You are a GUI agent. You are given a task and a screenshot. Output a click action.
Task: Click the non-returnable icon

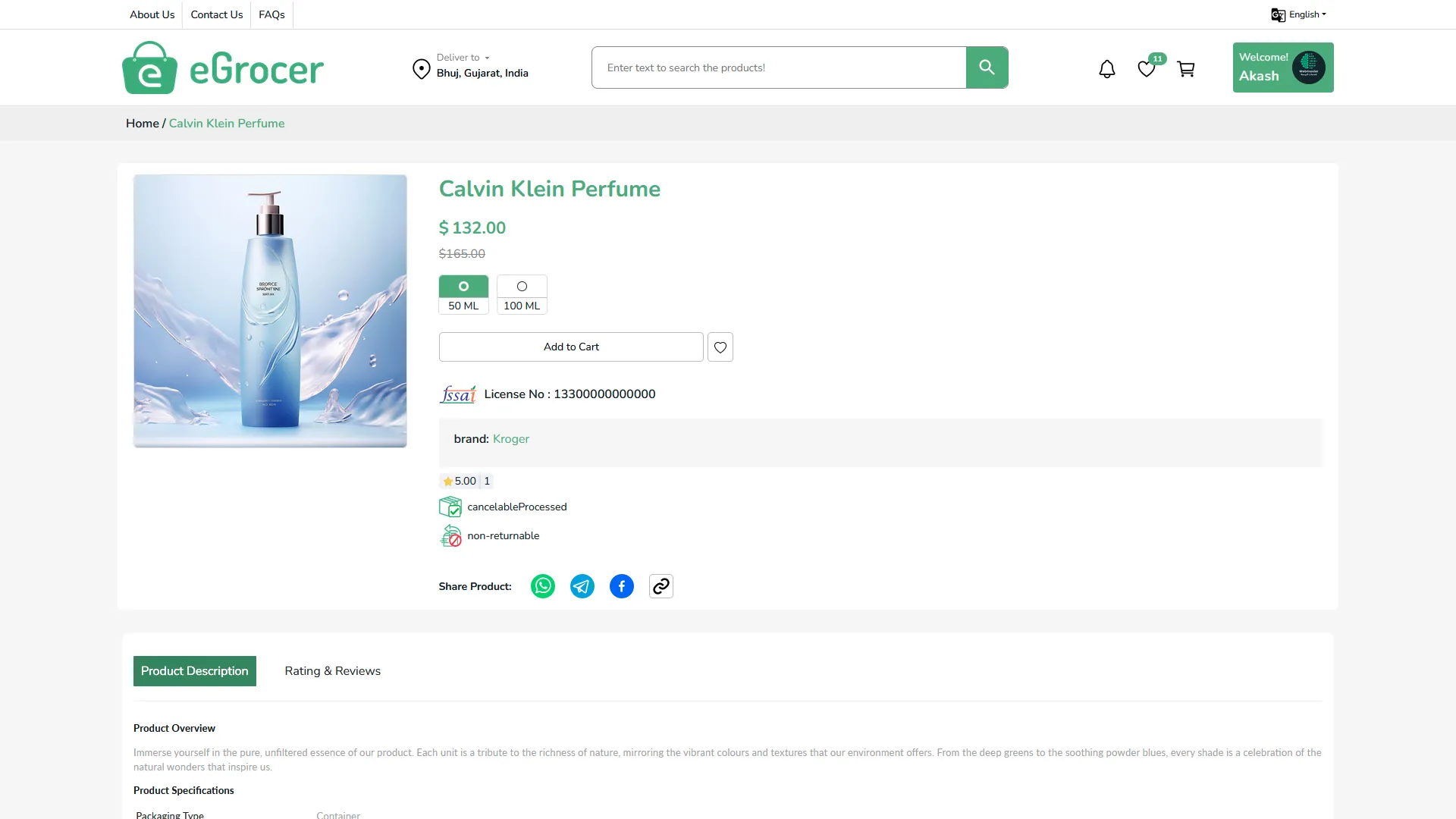point(450,535)
